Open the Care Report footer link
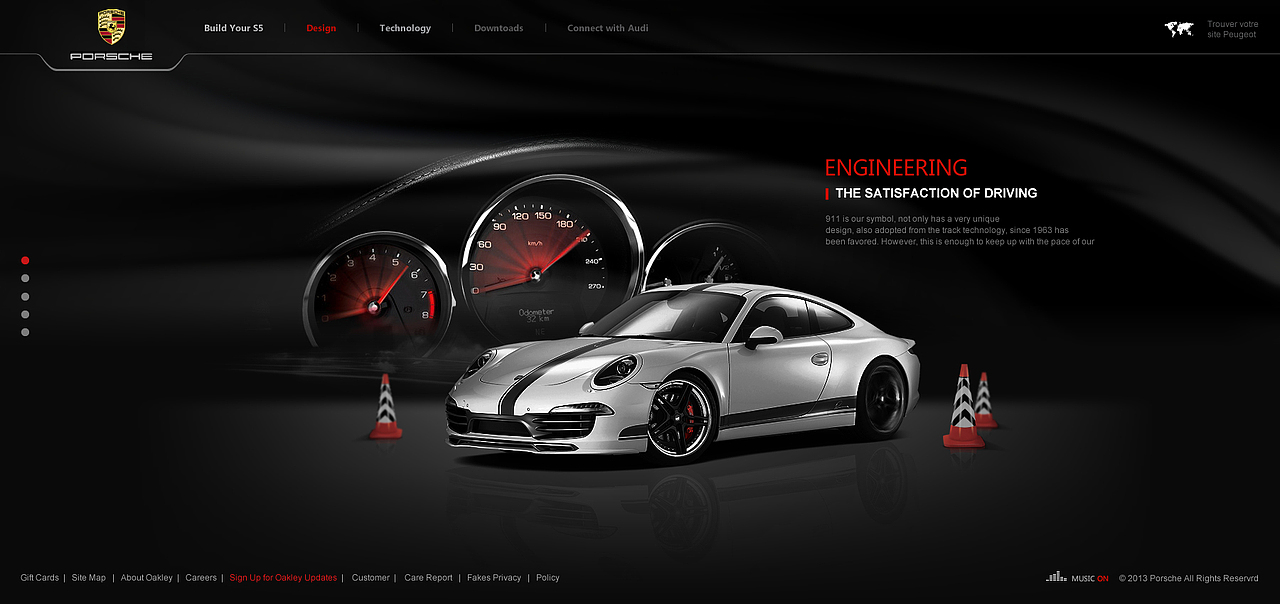Screen dimensions: 1280x604 pyautogui.click(x=429, y=578)
